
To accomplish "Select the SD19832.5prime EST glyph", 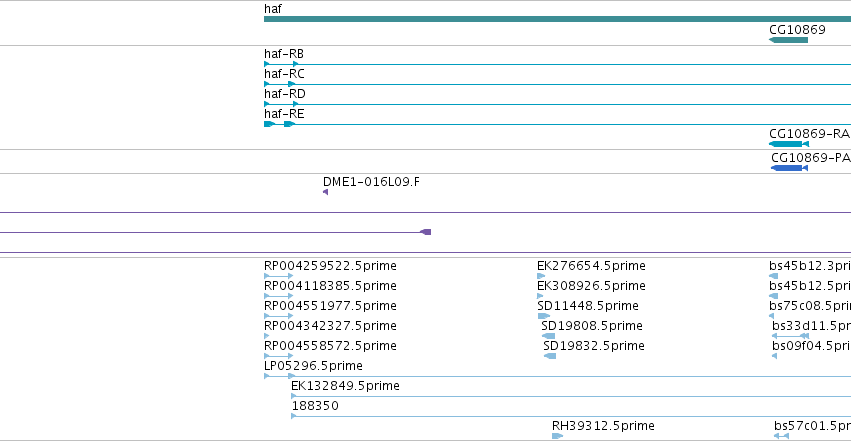I will click(550, 356).
